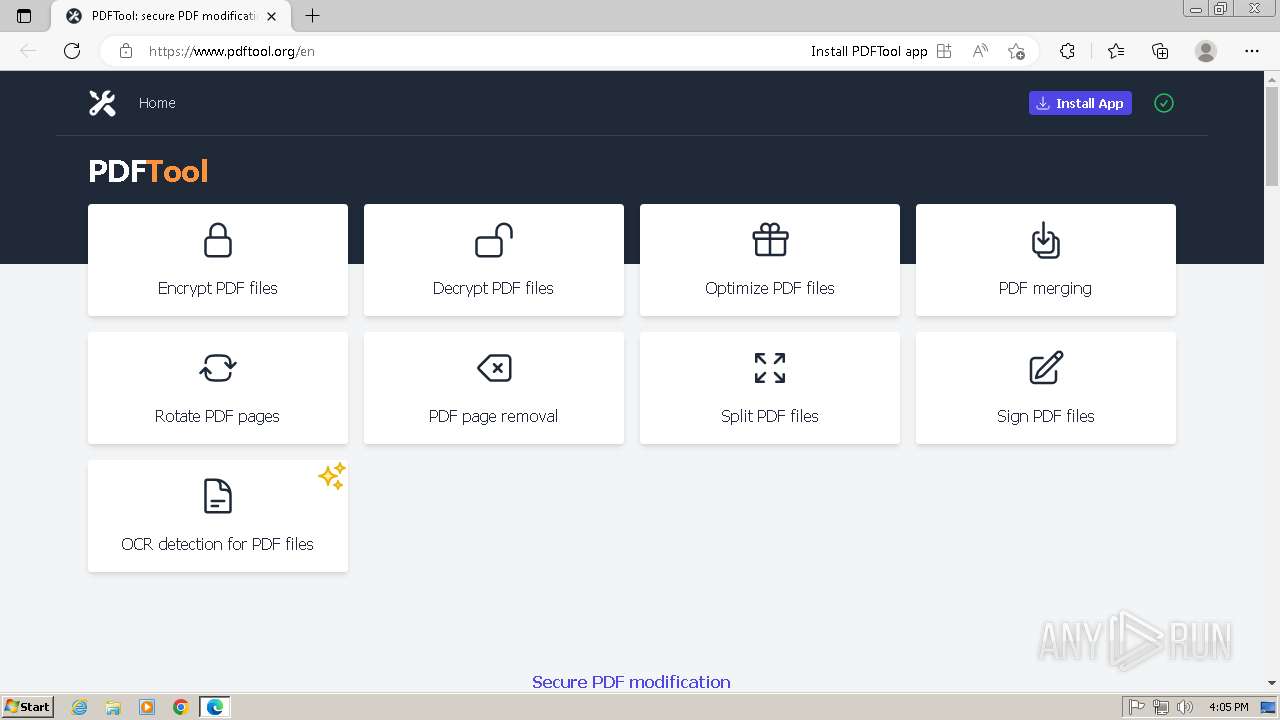This screenshot has width=1280, height=720.
Task: Click the green checkmark status icon
Action: pyautogui.click(x=1163, y=103)
